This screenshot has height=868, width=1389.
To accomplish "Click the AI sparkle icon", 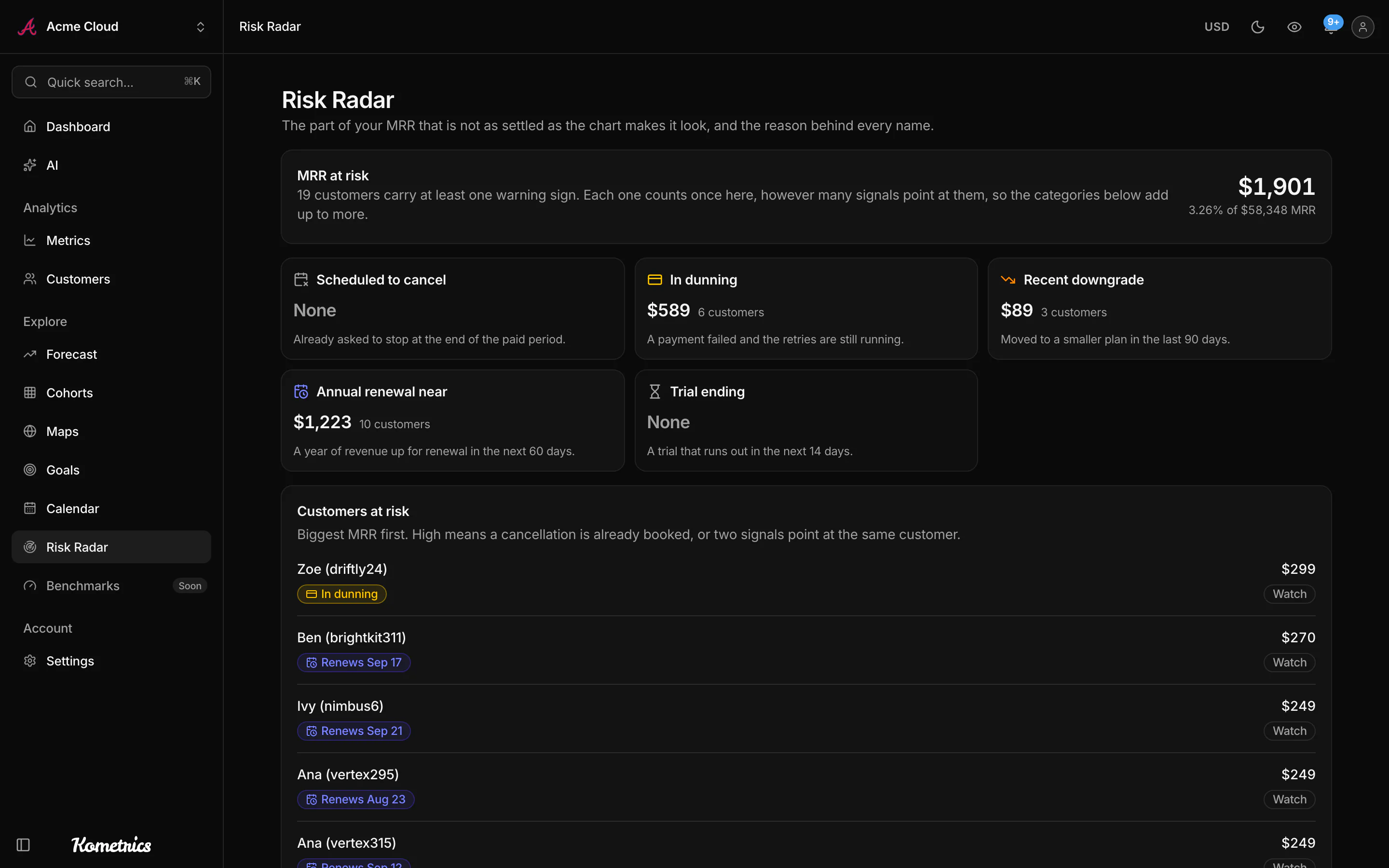I will pos(30,165).
